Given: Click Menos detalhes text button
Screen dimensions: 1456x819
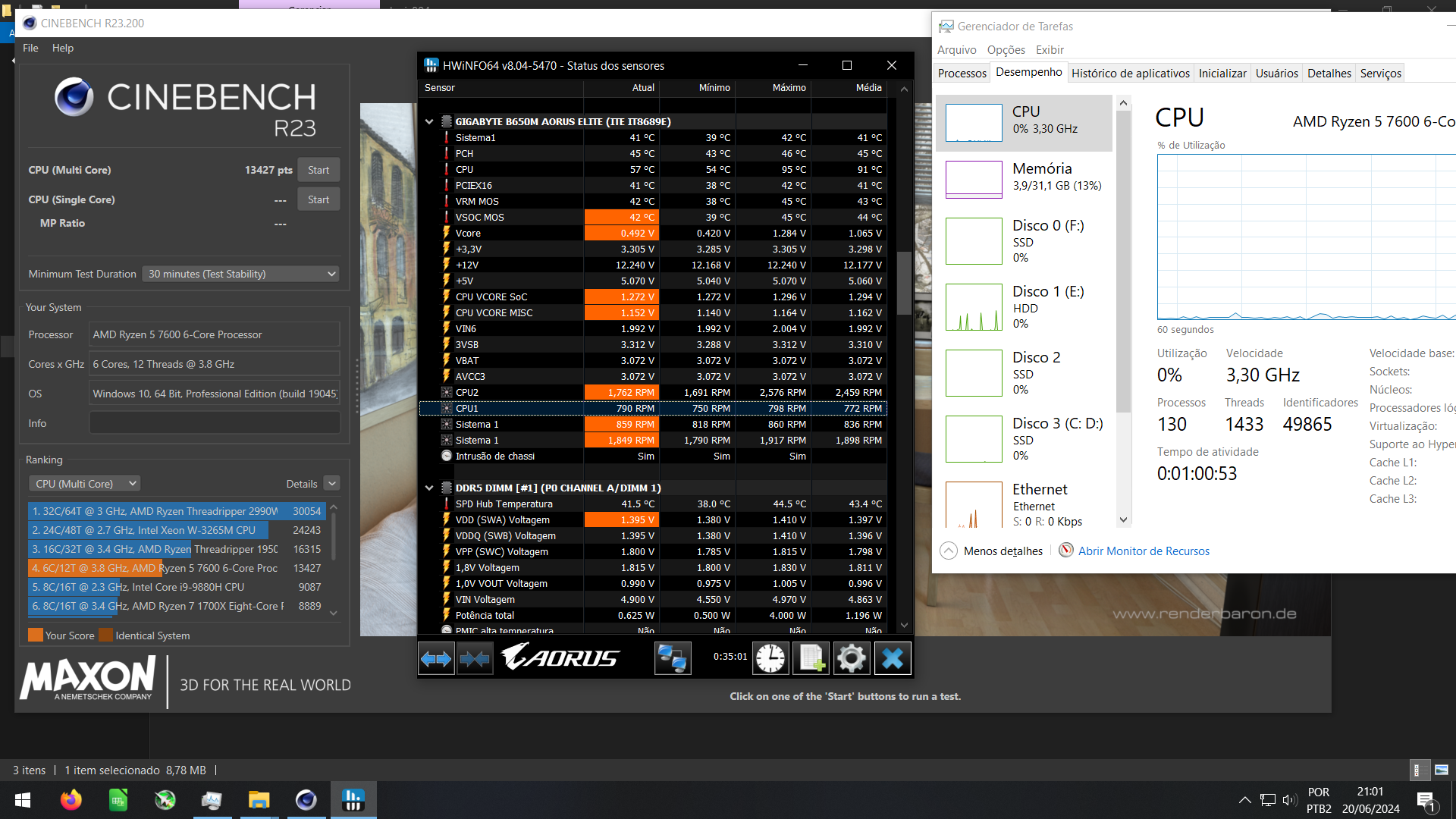Looking at the screenshot, I should (x=1003, y=551).
